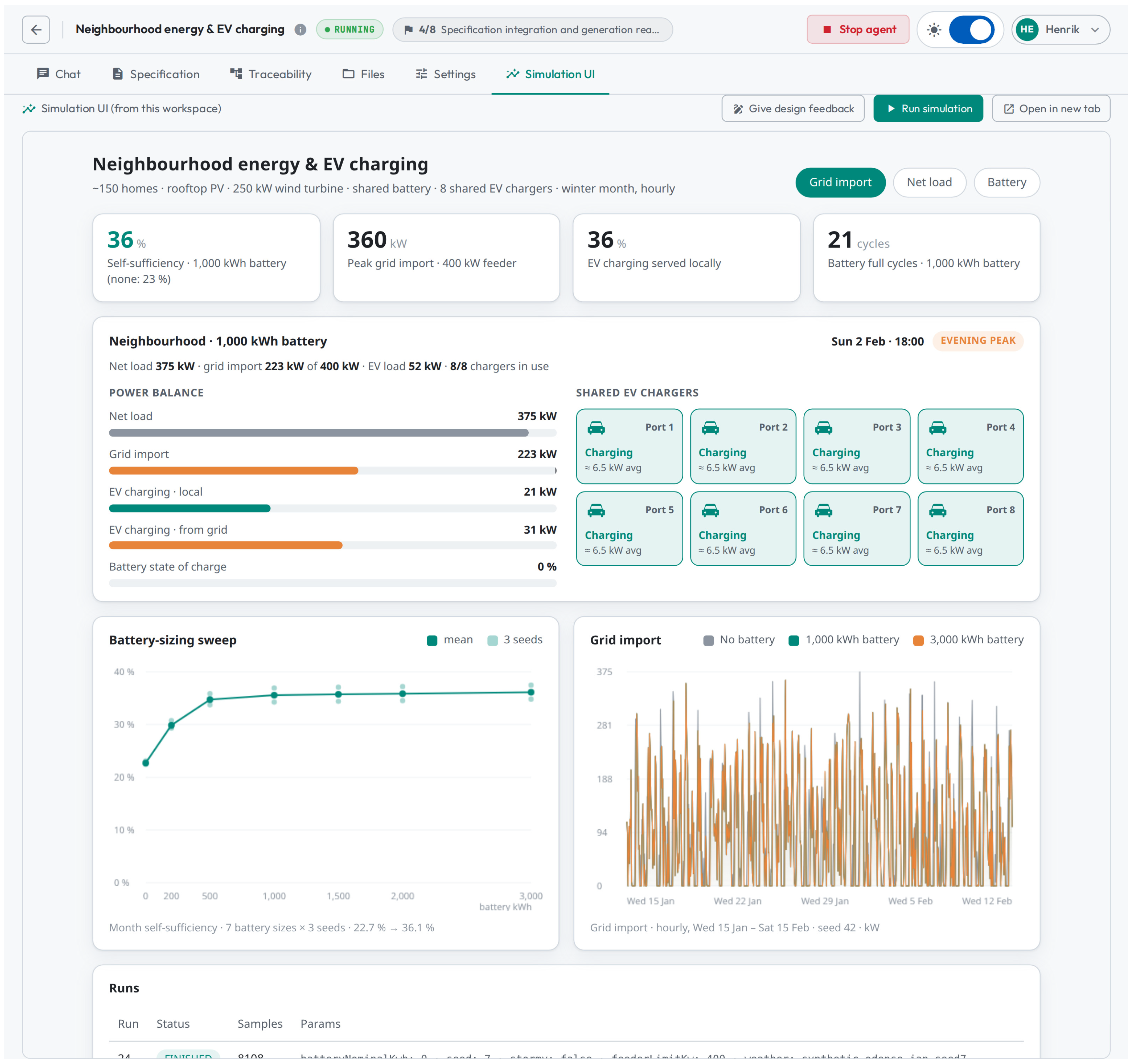Open simulation in new tab
This screenshot has height=1064, width=1134.
[1051, 108]
